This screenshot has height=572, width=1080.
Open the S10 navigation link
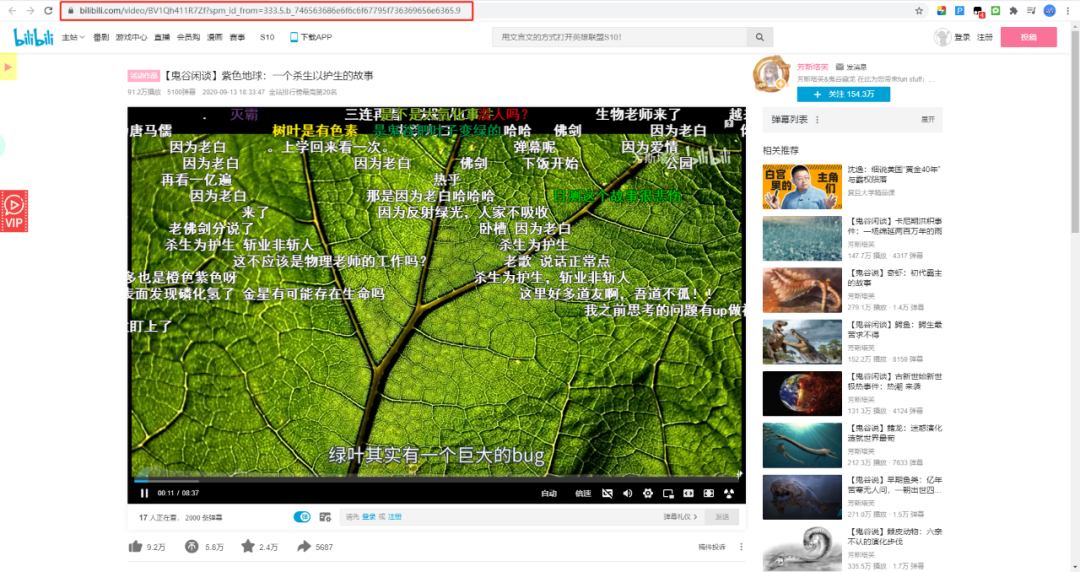pos(267,37)
